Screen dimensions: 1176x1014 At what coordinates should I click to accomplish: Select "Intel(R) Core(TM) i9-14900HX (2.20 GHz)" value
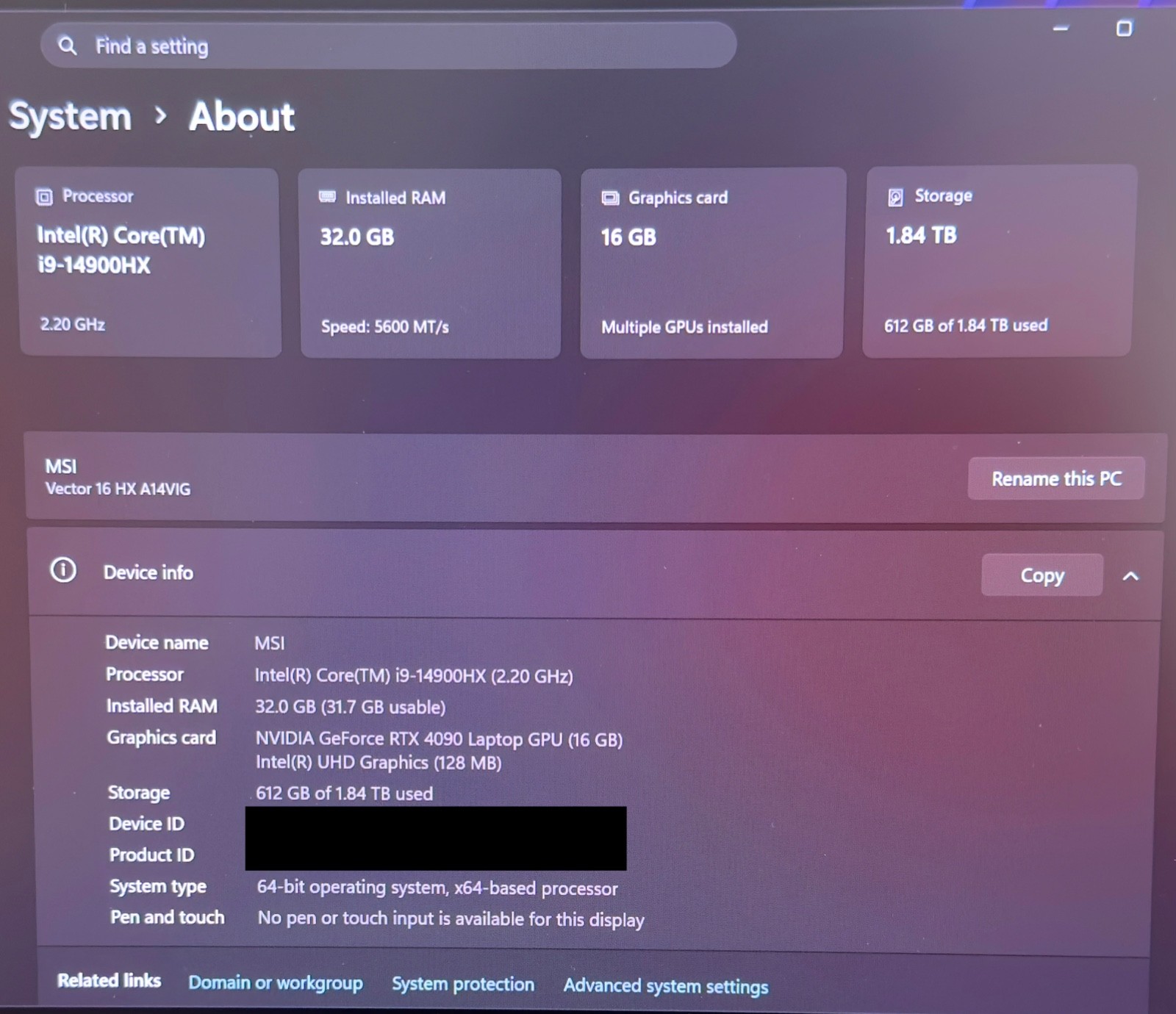tap(414, 675)
